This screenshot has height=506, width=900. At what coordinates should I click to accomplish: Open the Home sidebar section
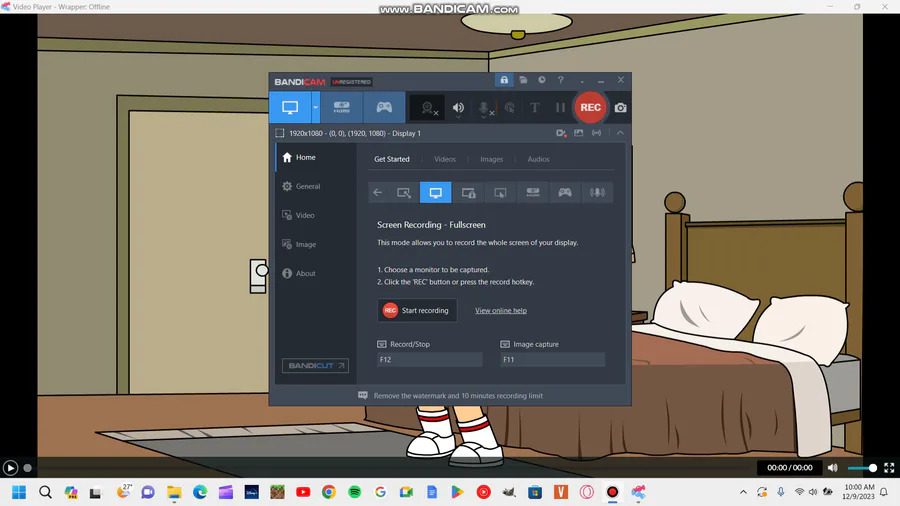316,157
